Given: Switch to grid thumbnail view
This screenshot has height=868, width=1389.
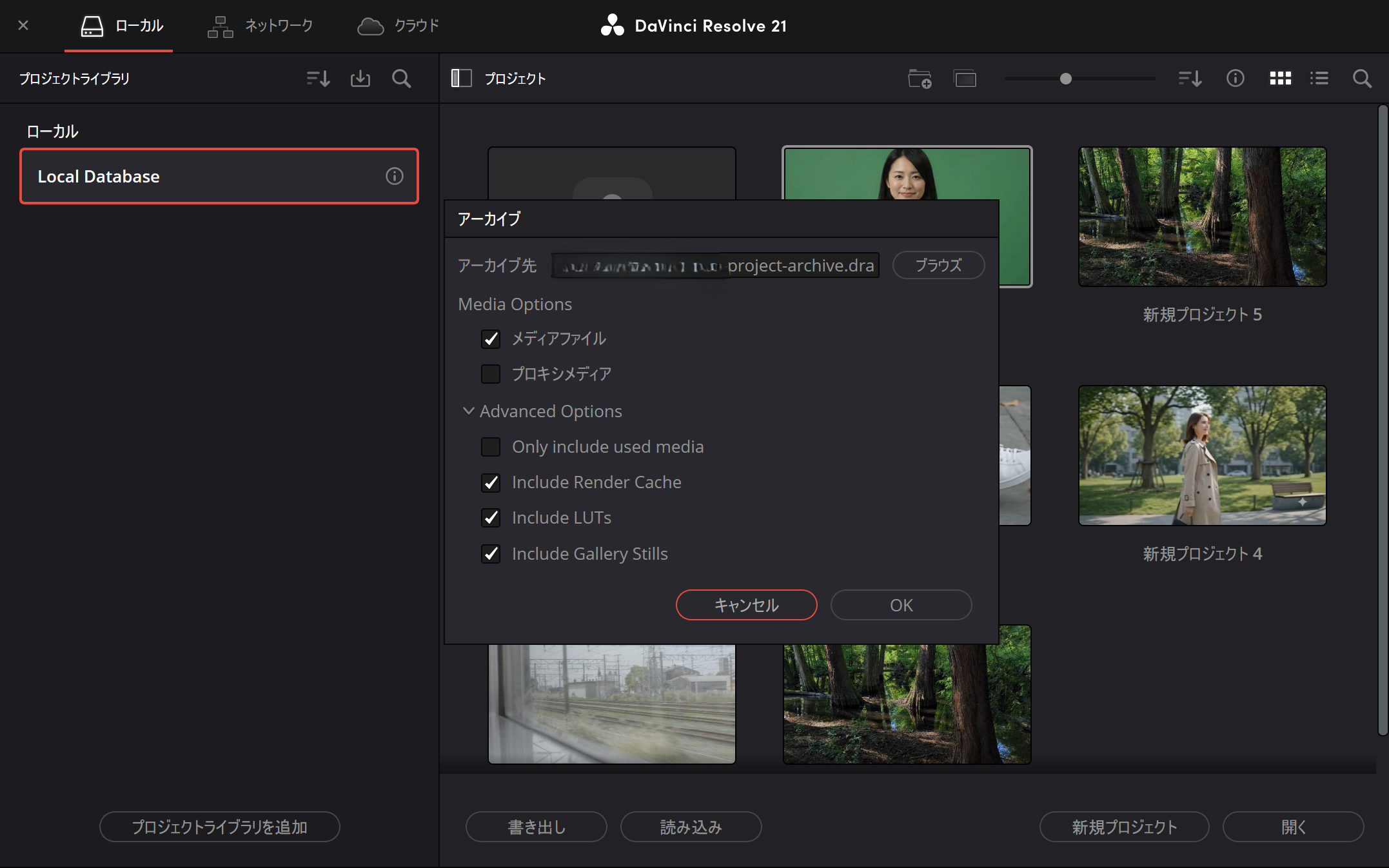Looking at the screenshot, I should pos(1280,79).
